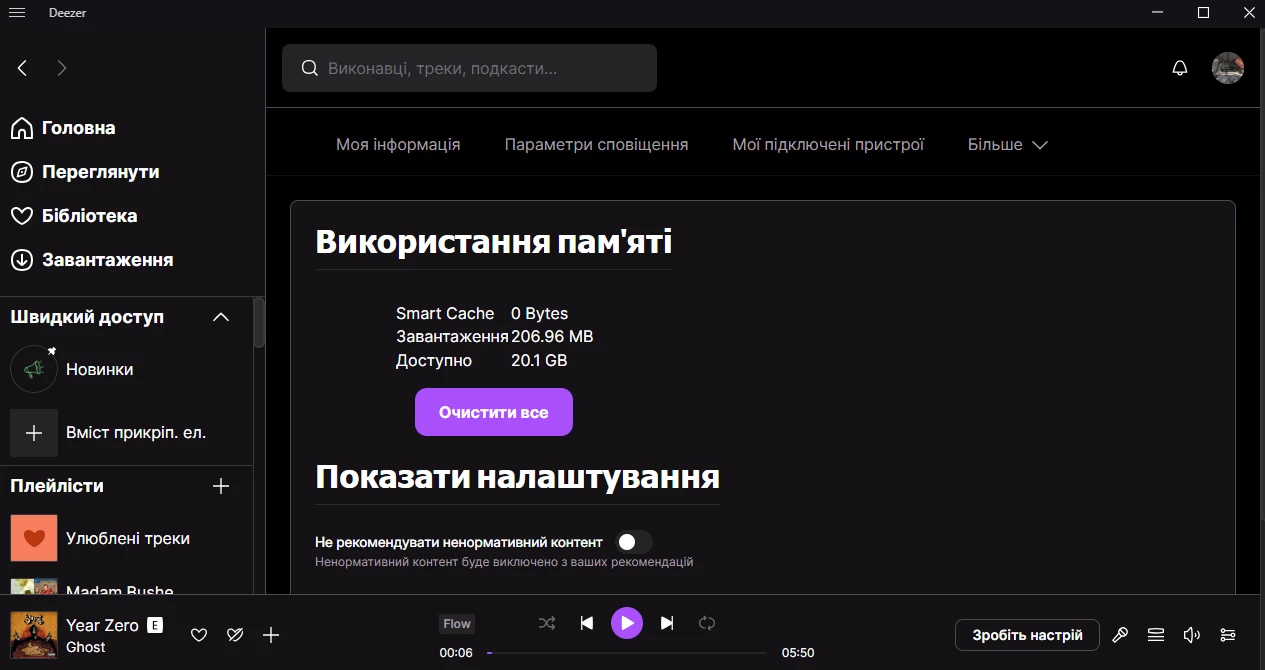
Task: Open the lyrics microphone icon
Action: click(1120, 635)
